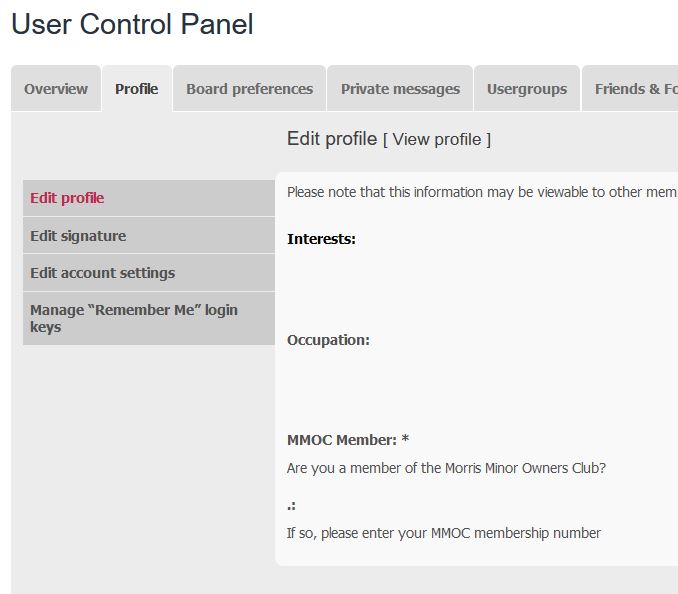Viewport: 678px width, 594px height.
Task: Click the ".:" membership number label
Action: click(291, 505)
